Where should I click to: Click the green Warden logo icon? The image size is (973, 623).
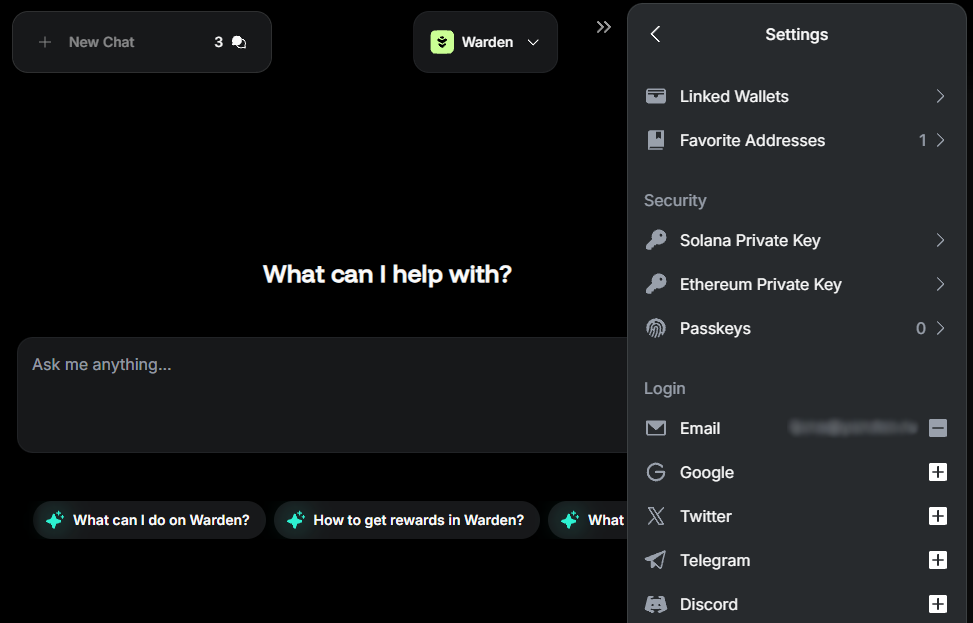pos(442,42)
